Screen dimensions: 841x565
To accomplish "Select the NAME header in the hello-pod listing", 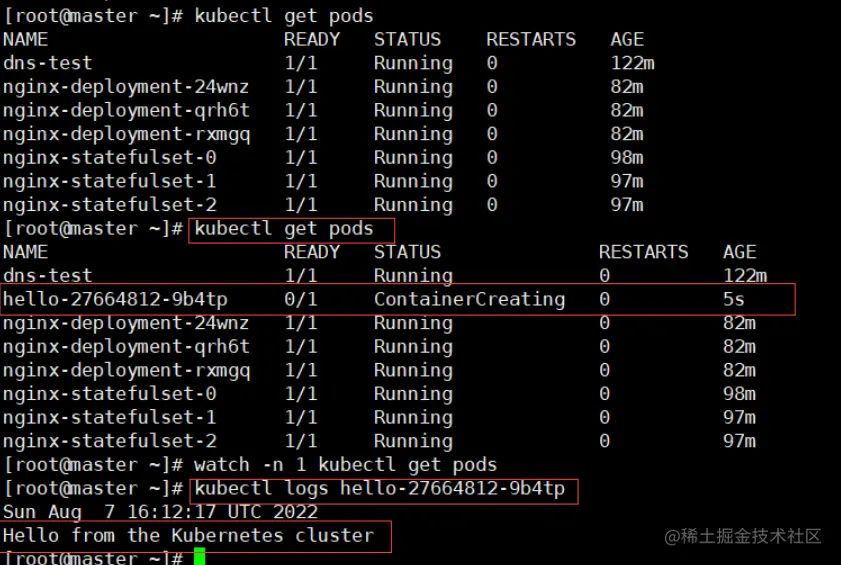I will coord(25,252).
